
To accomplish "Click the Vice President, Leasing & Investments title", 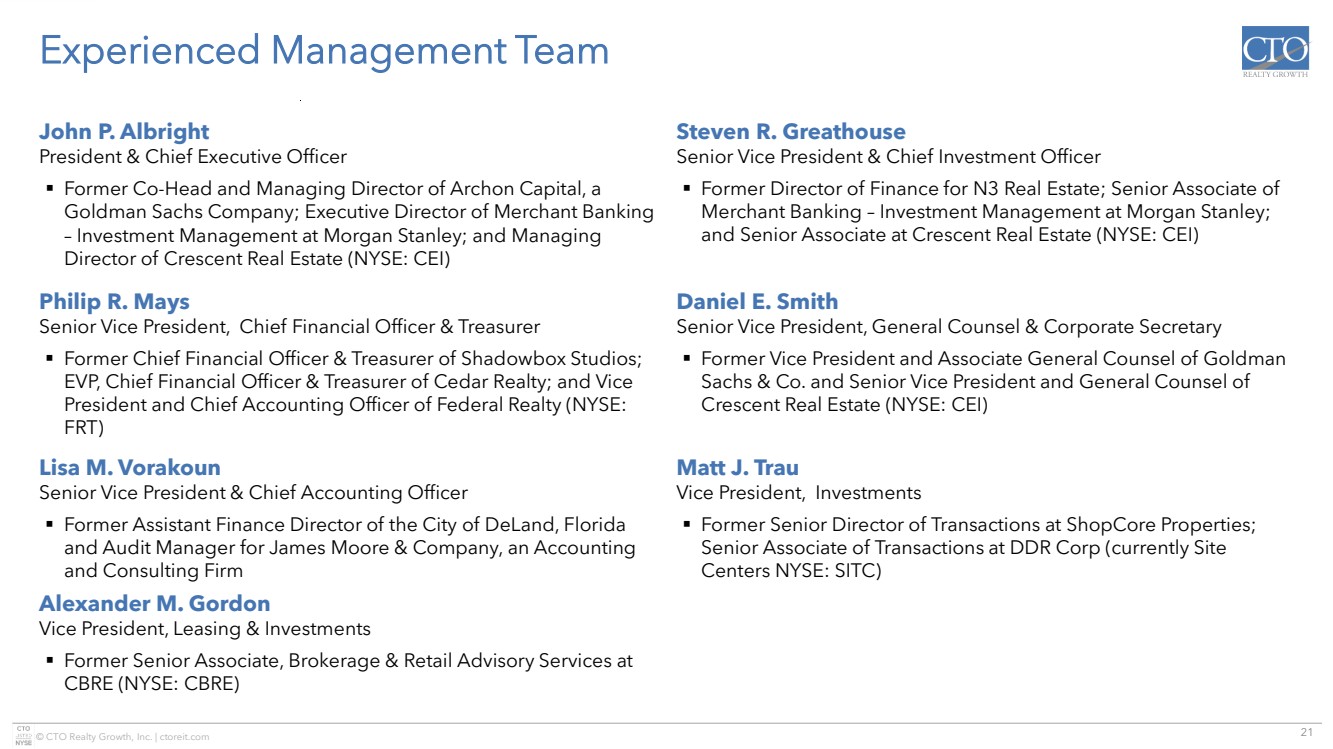I will point(205,629).
